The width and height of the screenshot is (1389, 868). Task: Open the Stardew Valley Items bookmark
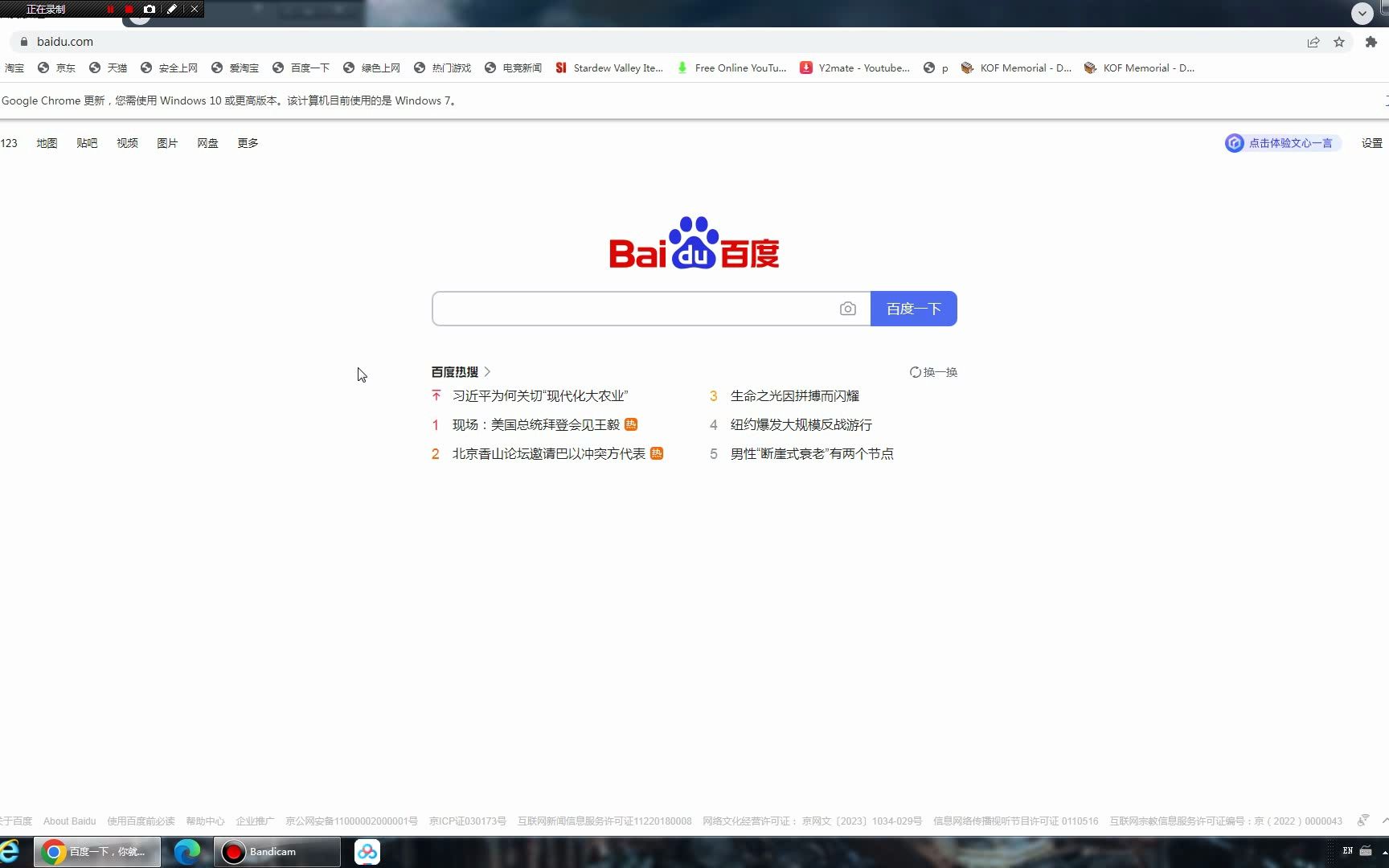click(x=609, y=68)
